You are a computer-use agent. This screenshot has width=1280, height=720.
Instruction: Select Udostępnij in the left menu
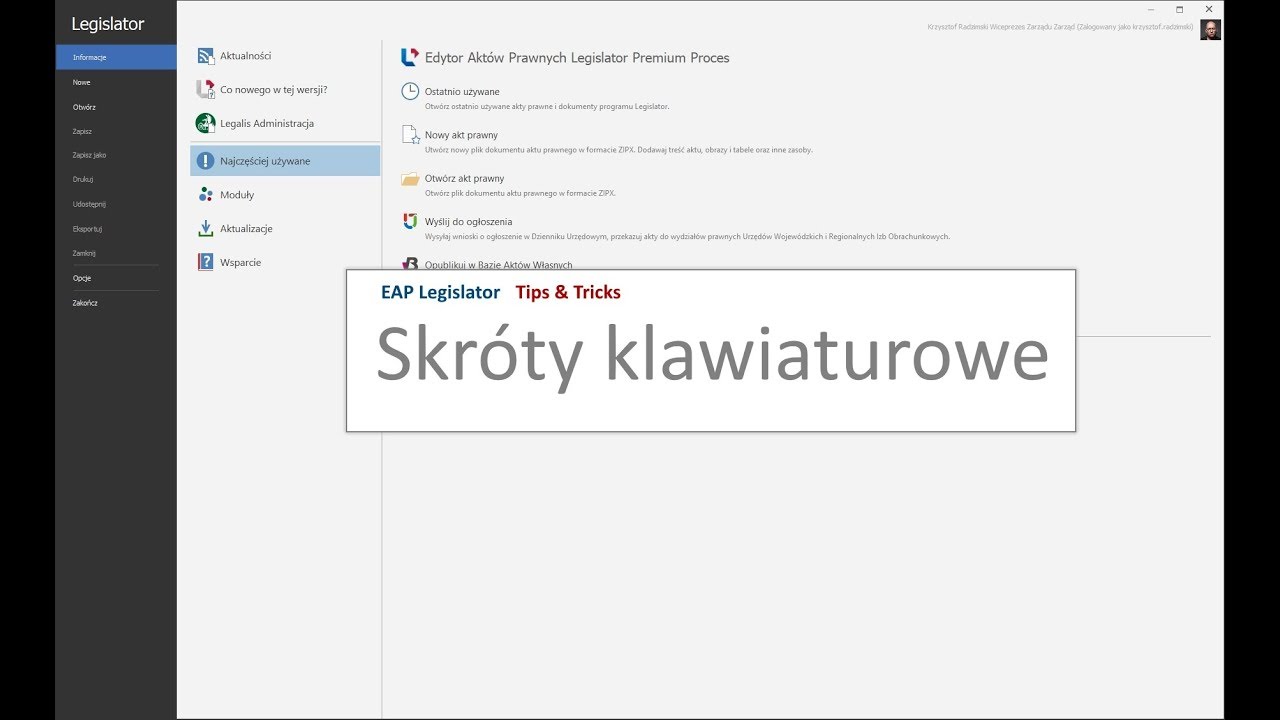click(116, 204)
